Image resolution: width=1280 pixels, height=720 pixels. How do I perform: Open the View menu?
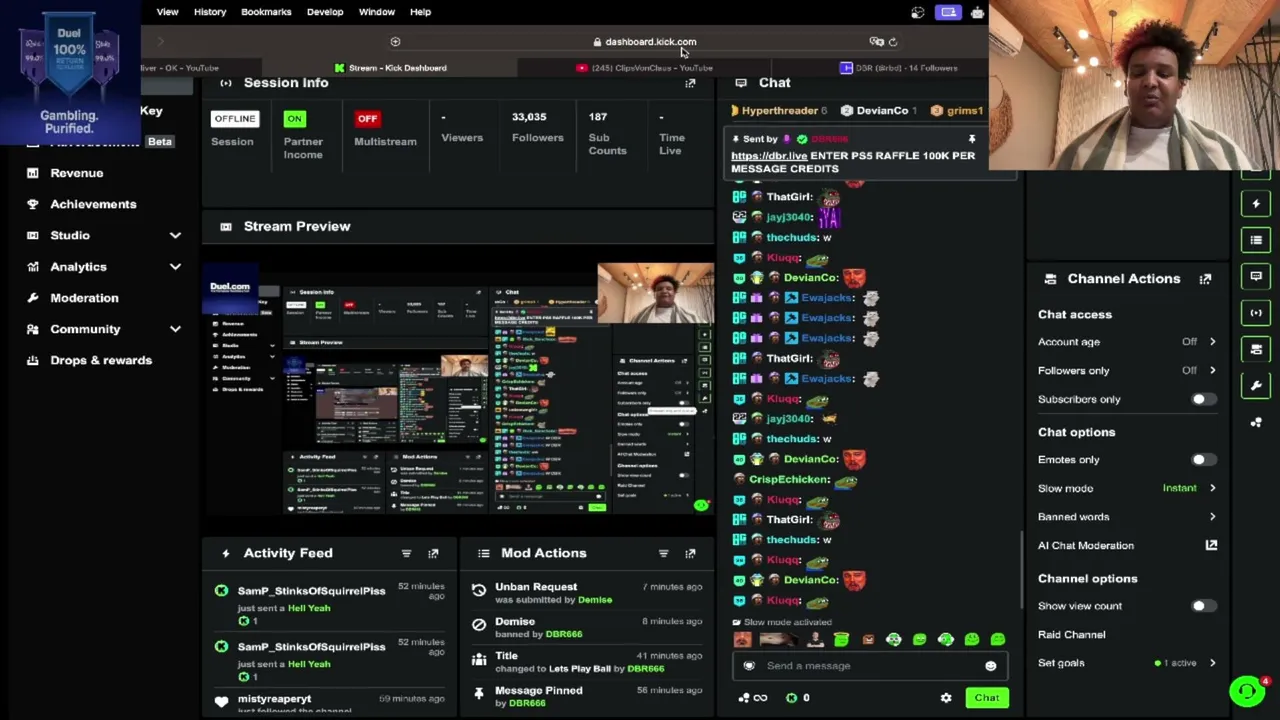[167, 12]
